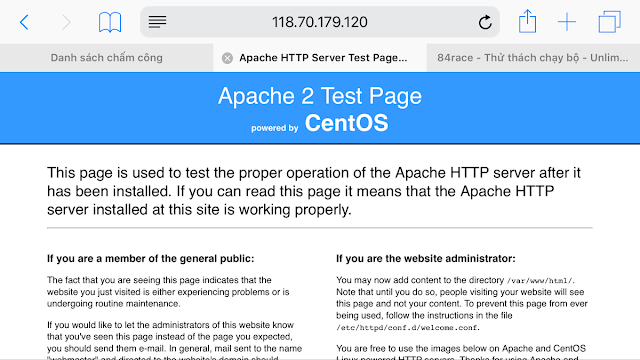The height and width of the screenshot is (360, 640).
Task: Show all tabs overview icon
Action: tap(609, 22)
